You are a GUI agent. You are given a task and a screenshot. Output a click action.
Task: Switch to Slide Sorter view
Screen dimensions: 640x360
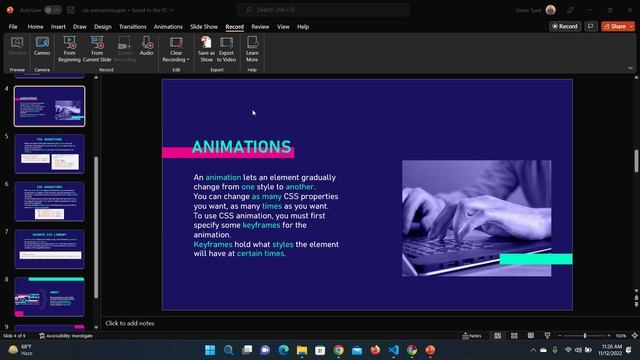click(514, 336)
